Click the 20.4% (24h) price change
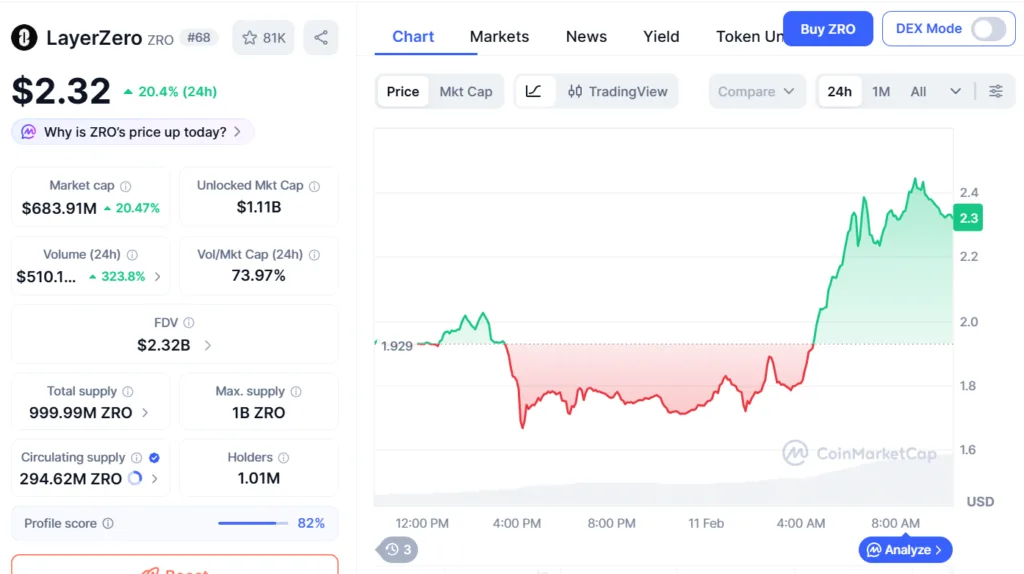 [170, 91]
